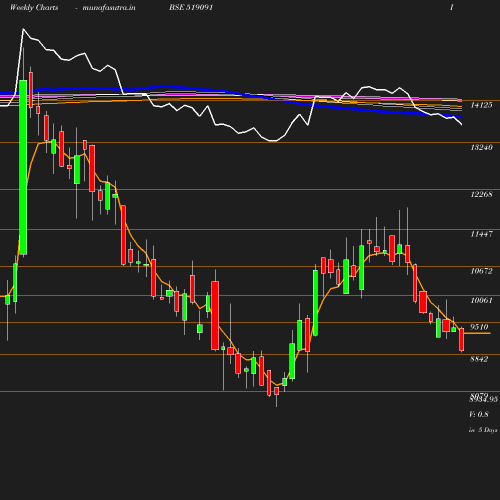Click the 12268 price level label
Image resolution: width=500 pixels, height=500 pixels.
(481, 194)
